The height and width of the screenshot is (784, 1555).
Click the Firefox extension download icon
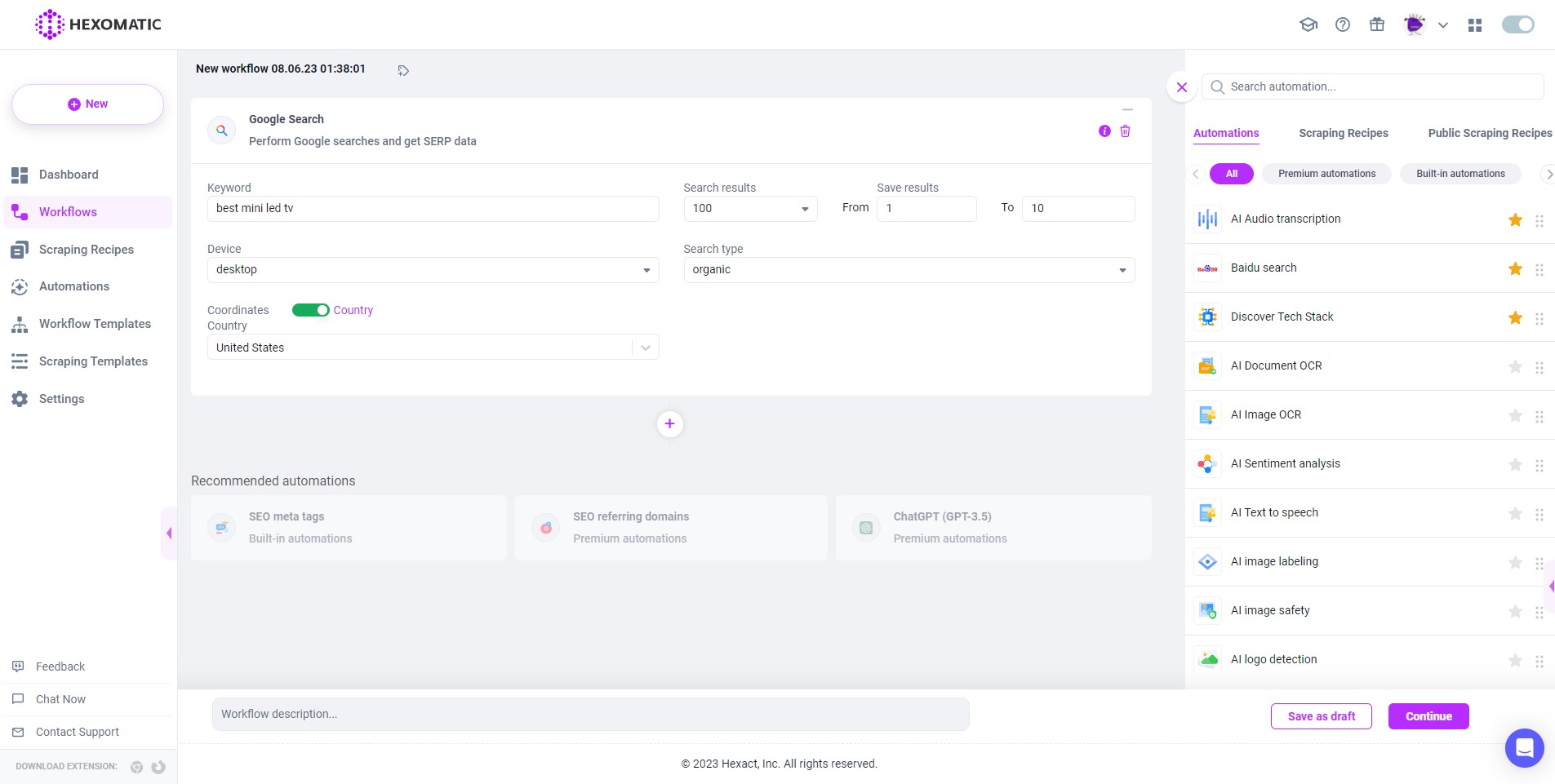pyautogui.click(x=158, y=767)
